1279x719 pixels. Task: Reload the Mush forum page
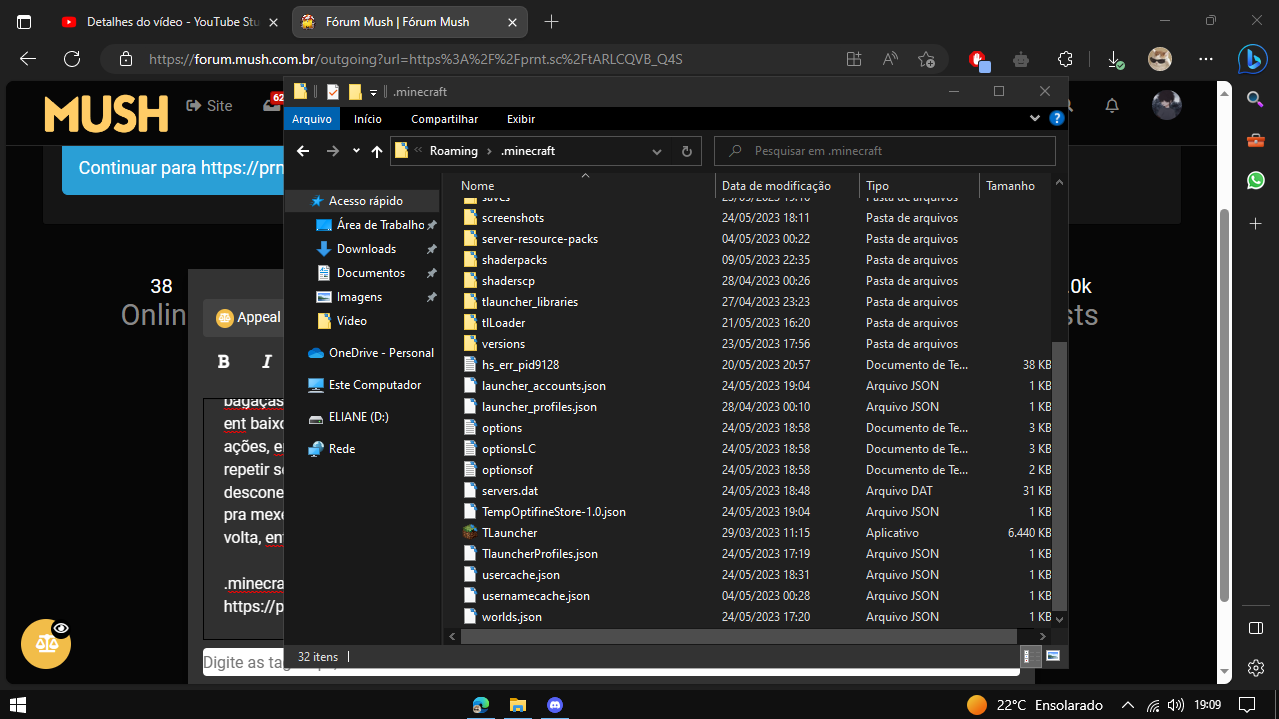(x=72, y=59)
